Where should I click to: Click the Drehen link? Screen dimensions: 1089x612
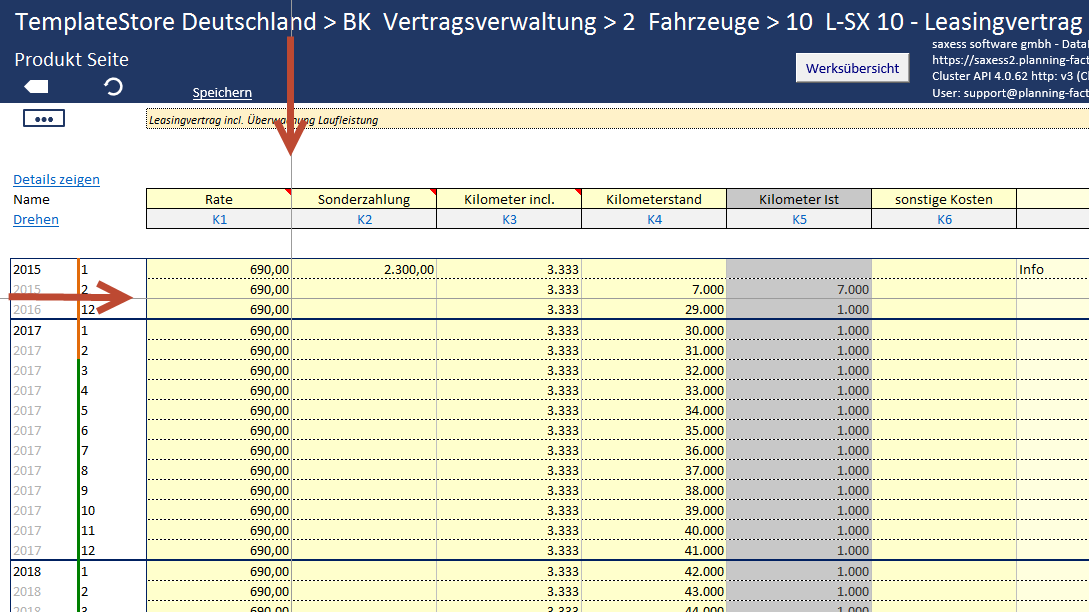pyautogui.click(x=36, y=220)
